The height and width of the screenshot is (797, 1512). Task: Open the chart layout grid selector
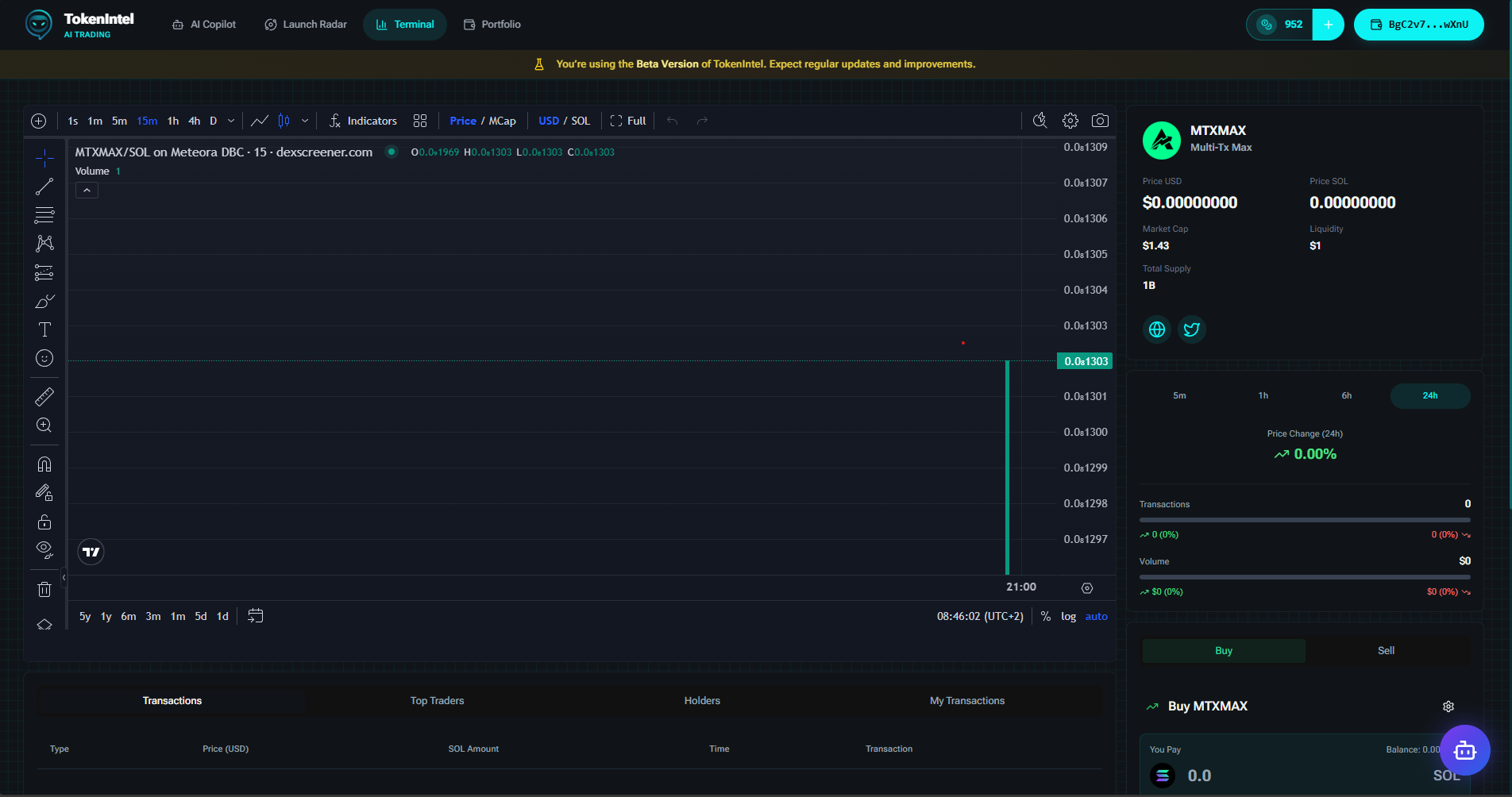click(x=420, y=121)
